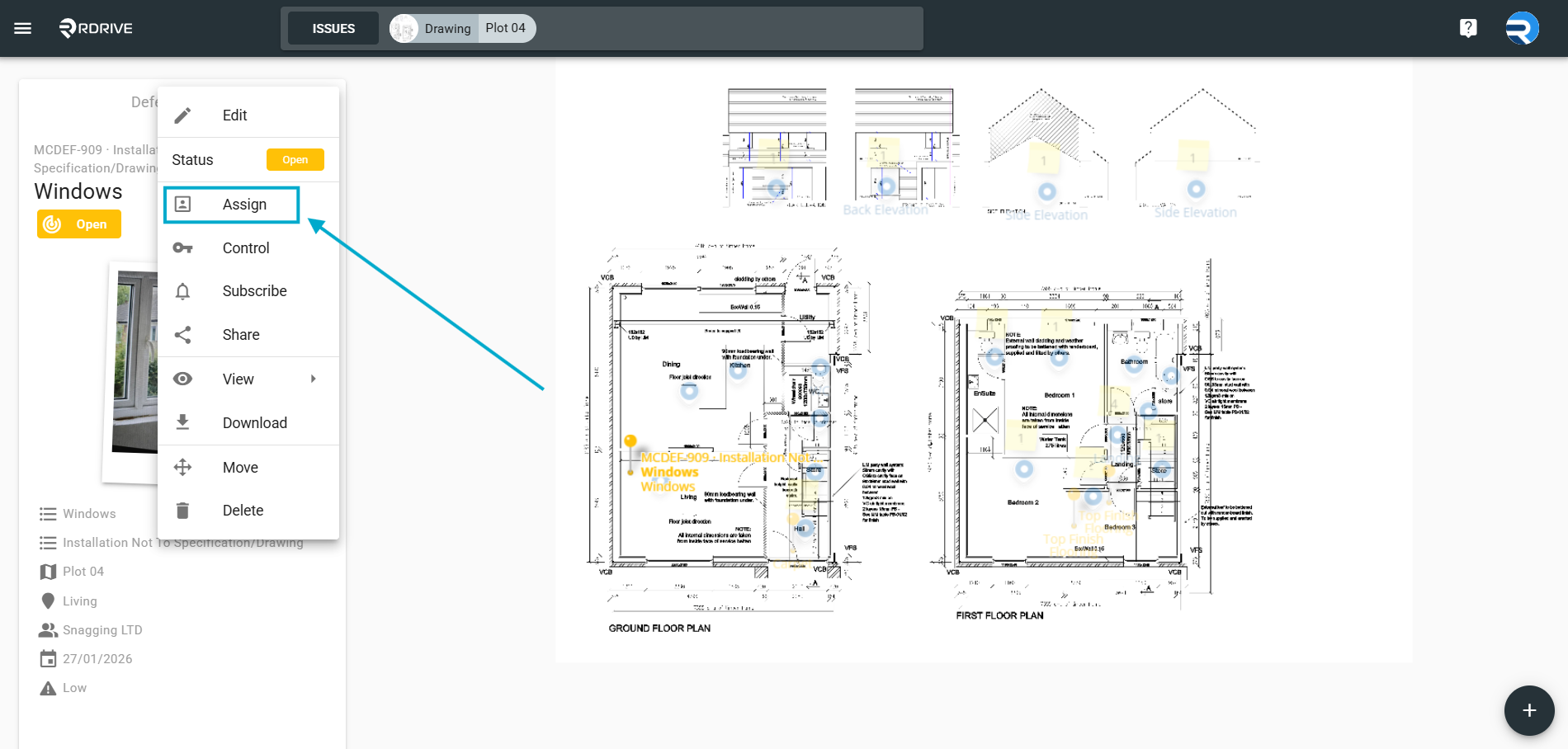Click the help question mark icon
1568x749 pixels.
tap(1468, 28)
